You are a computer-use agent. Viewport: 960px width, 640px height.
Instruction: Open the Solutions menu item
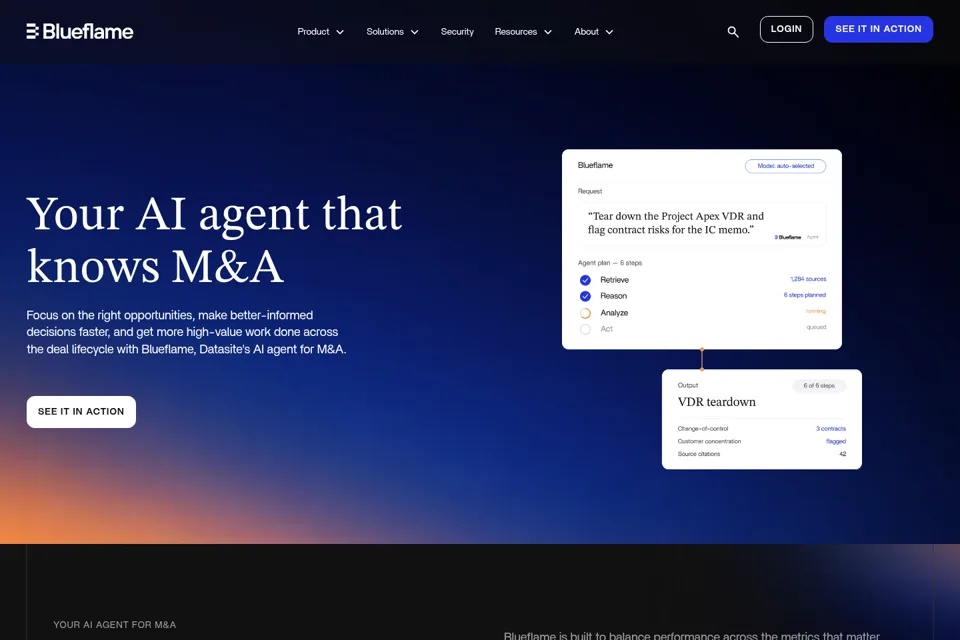(x=385, y=31)
